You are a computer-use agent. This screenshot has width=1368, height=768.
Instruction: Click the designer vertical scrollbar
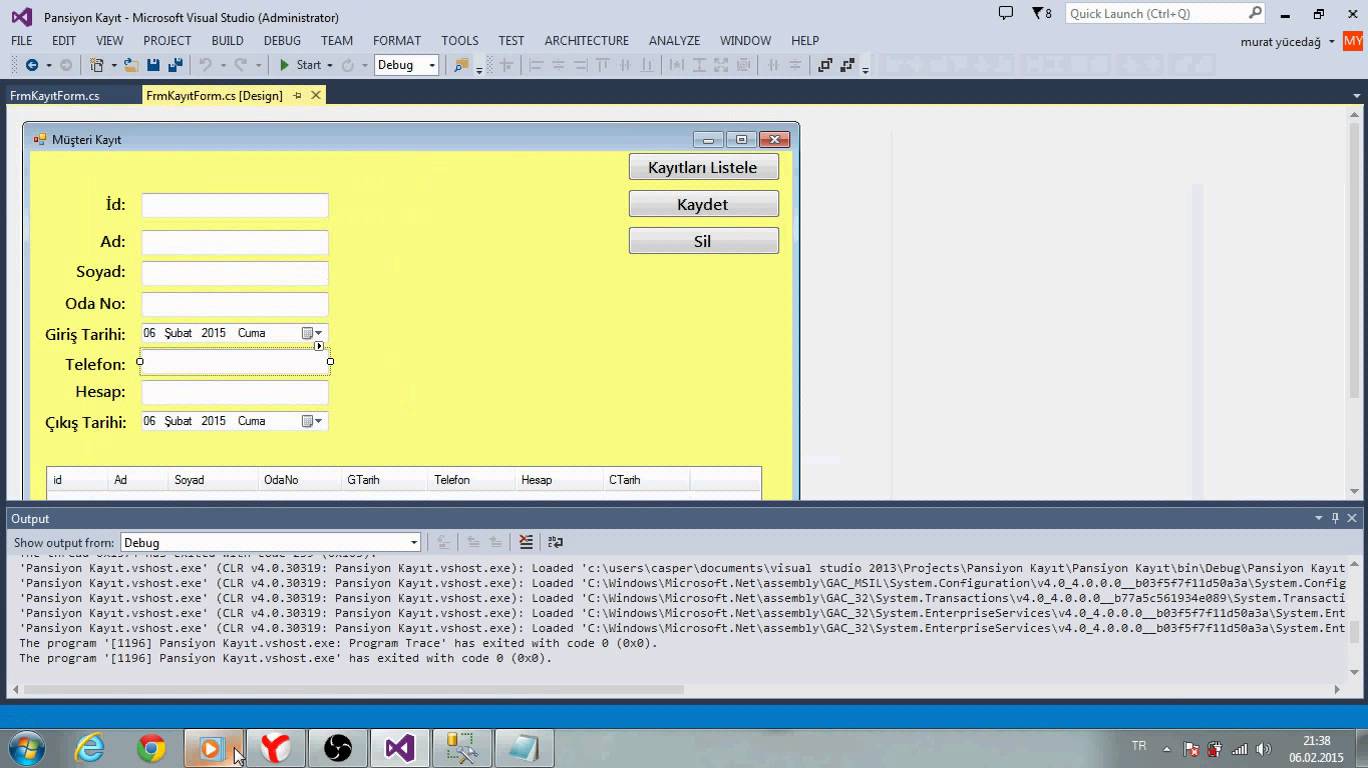[1356, 260]
